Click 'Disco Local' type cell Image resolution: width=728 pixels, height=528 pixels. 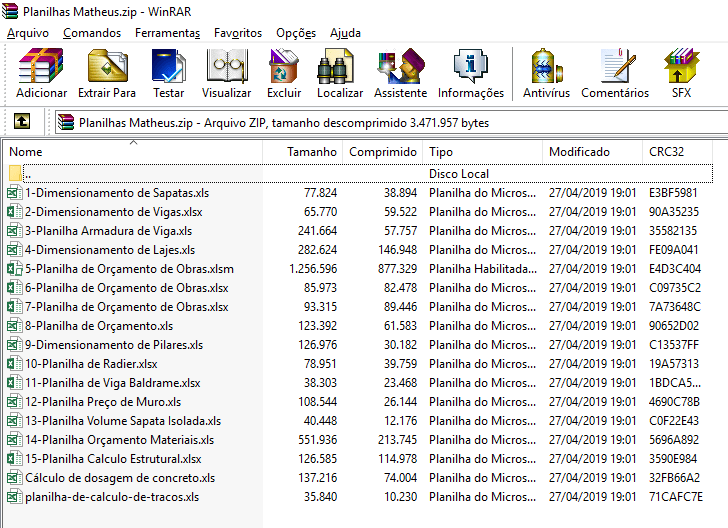tap(459, 174)
